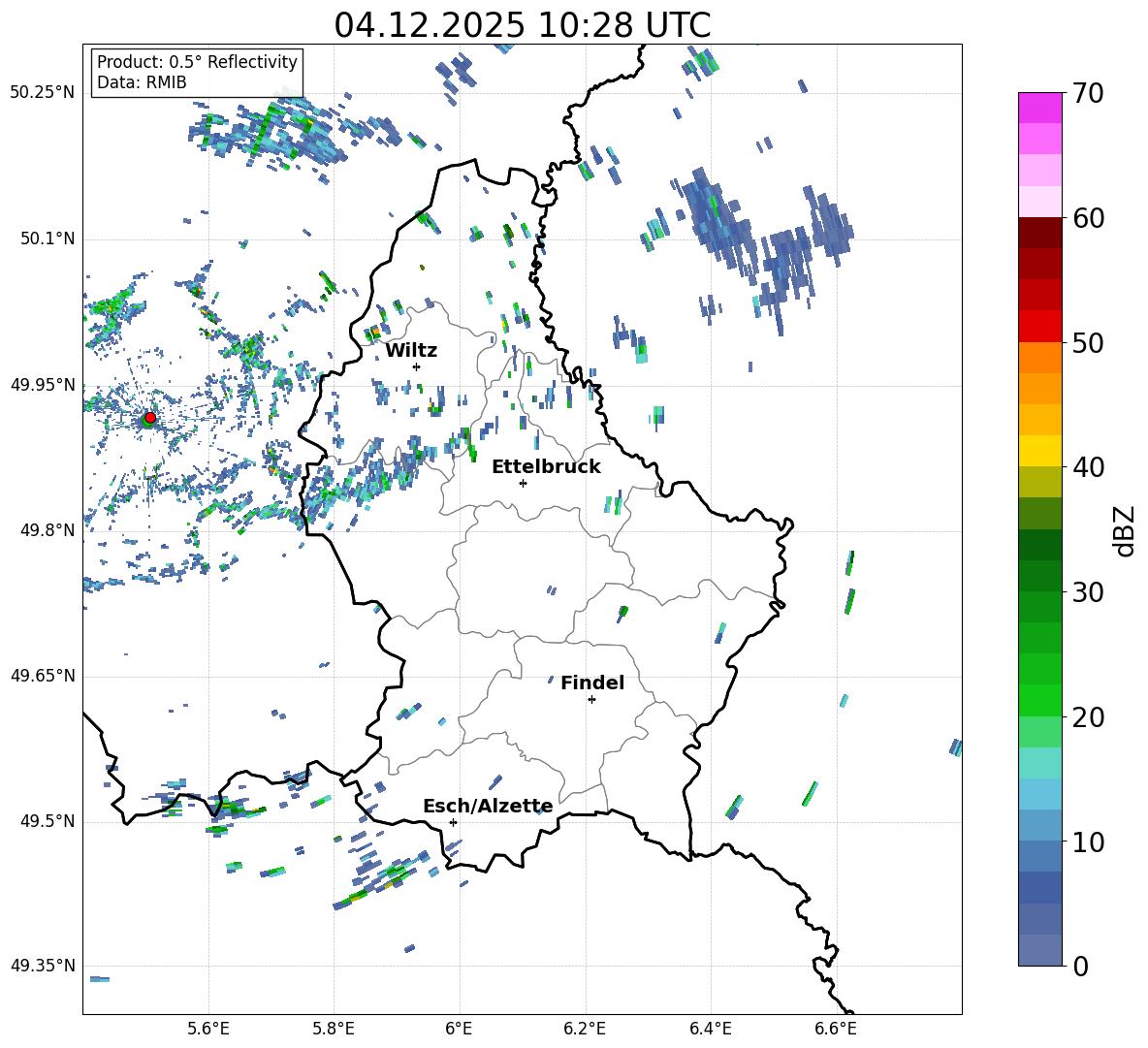
Task: Select the Wiltz city name label
Action: pos(411,350)
